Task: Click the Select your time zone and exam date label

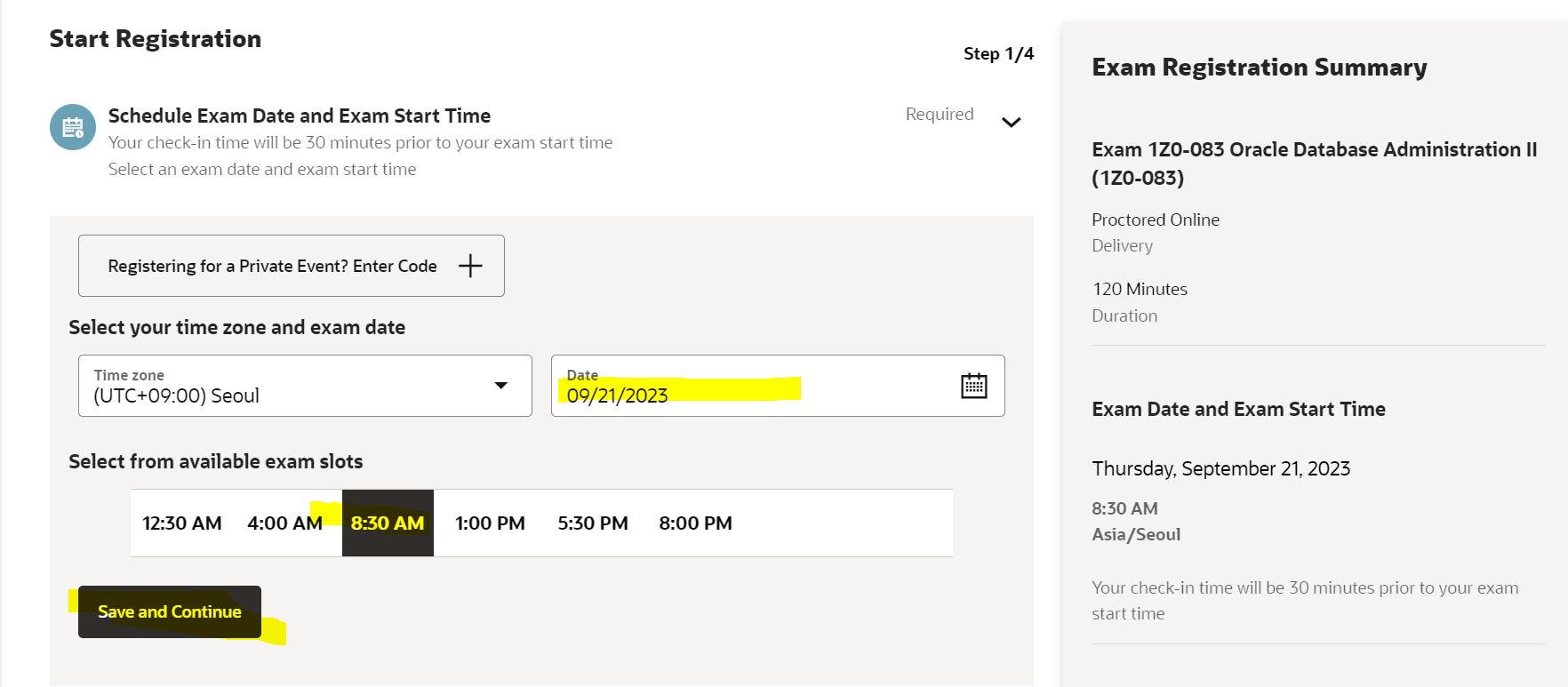Action: (237, 327)
